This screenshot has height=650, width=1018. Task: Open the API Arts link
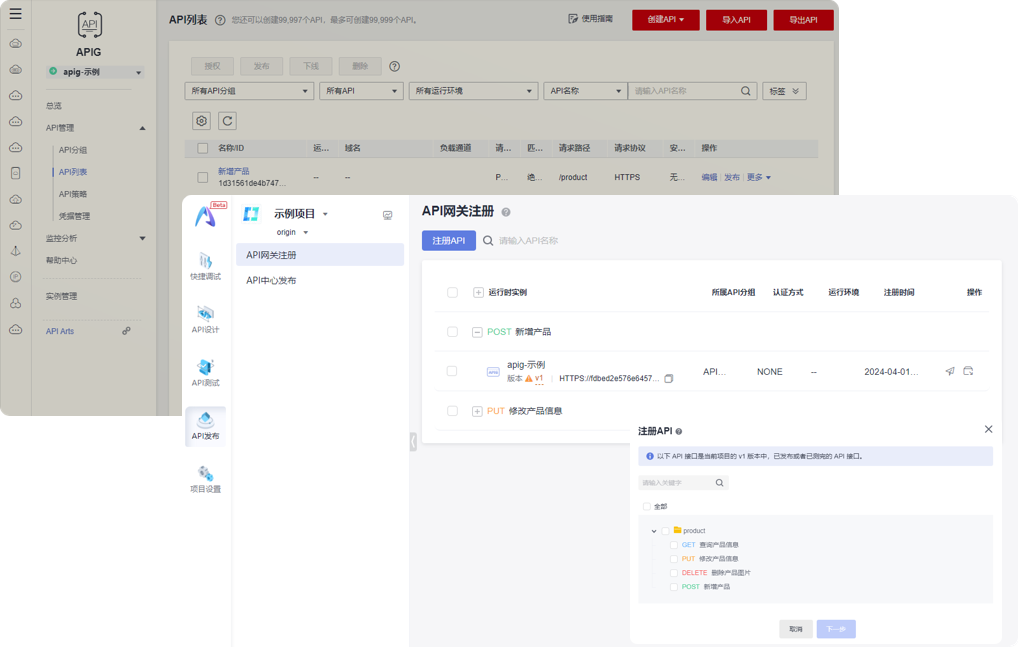[x=60, y=331]
